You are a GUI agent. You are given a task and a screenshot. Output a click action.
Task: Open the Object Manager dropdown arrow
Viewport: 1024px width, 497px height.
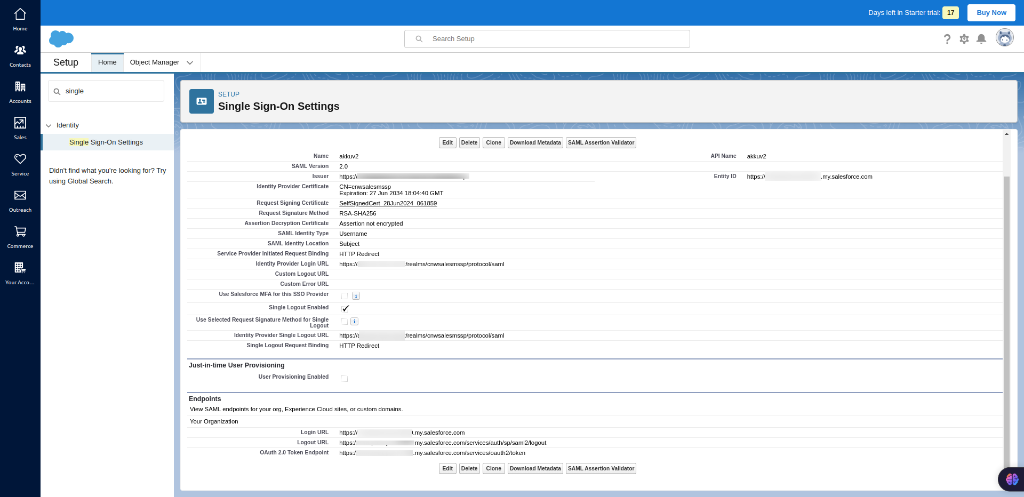[x=190, y=63]
